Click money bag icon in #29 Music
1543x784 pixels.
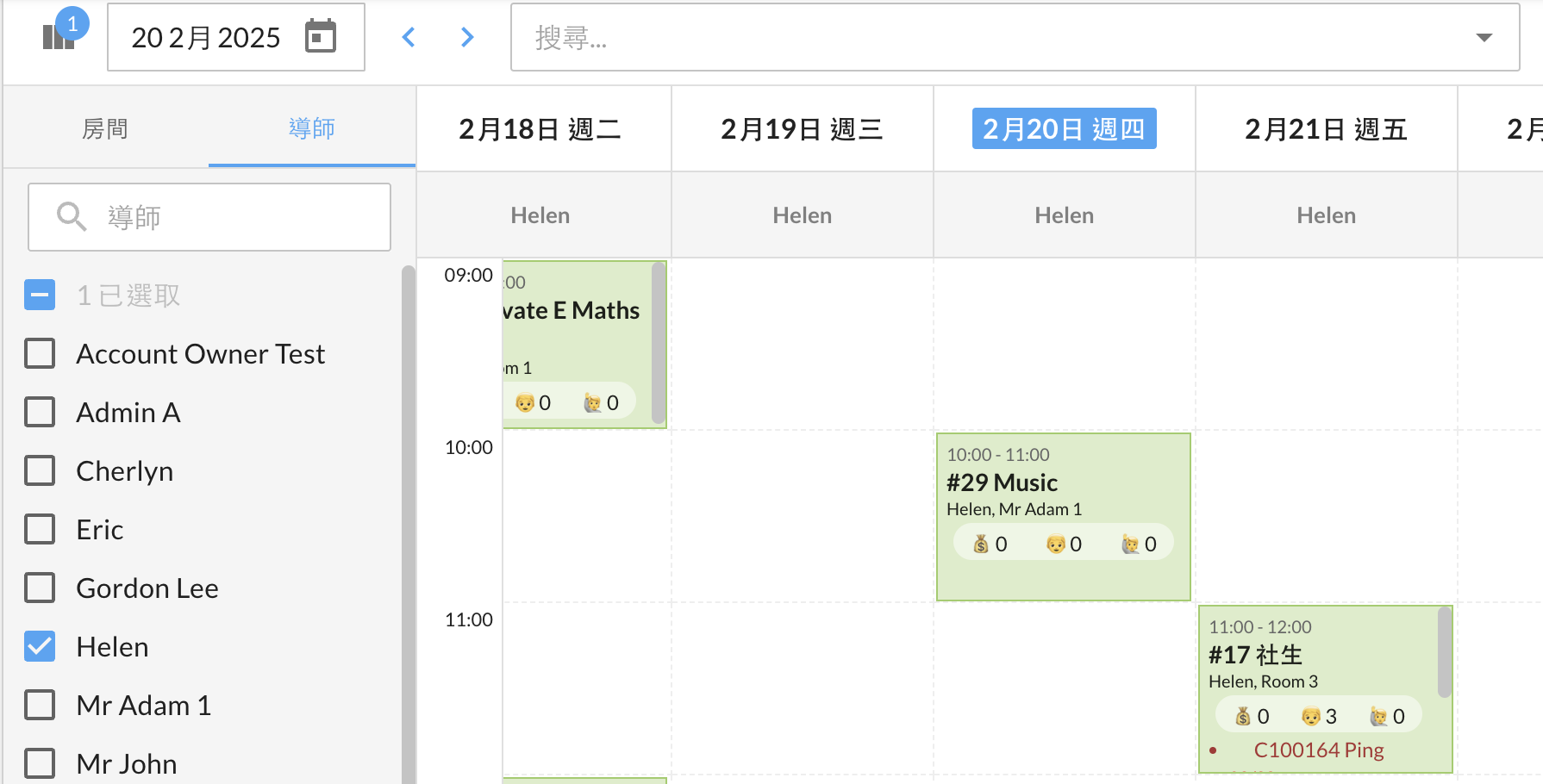coord(981,544)
